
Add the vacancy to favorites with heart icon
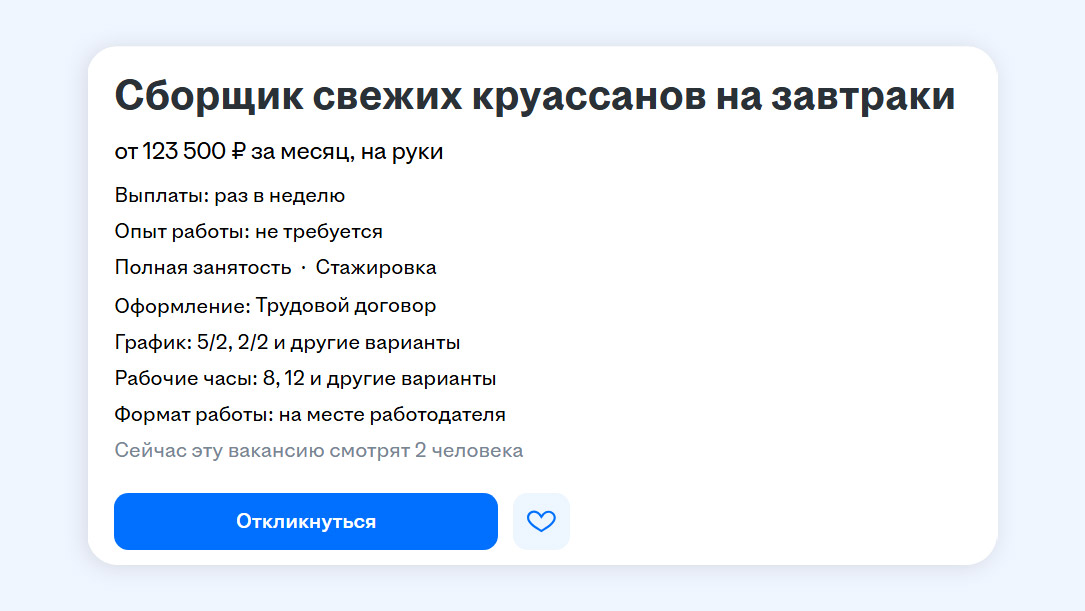point(541,521)
